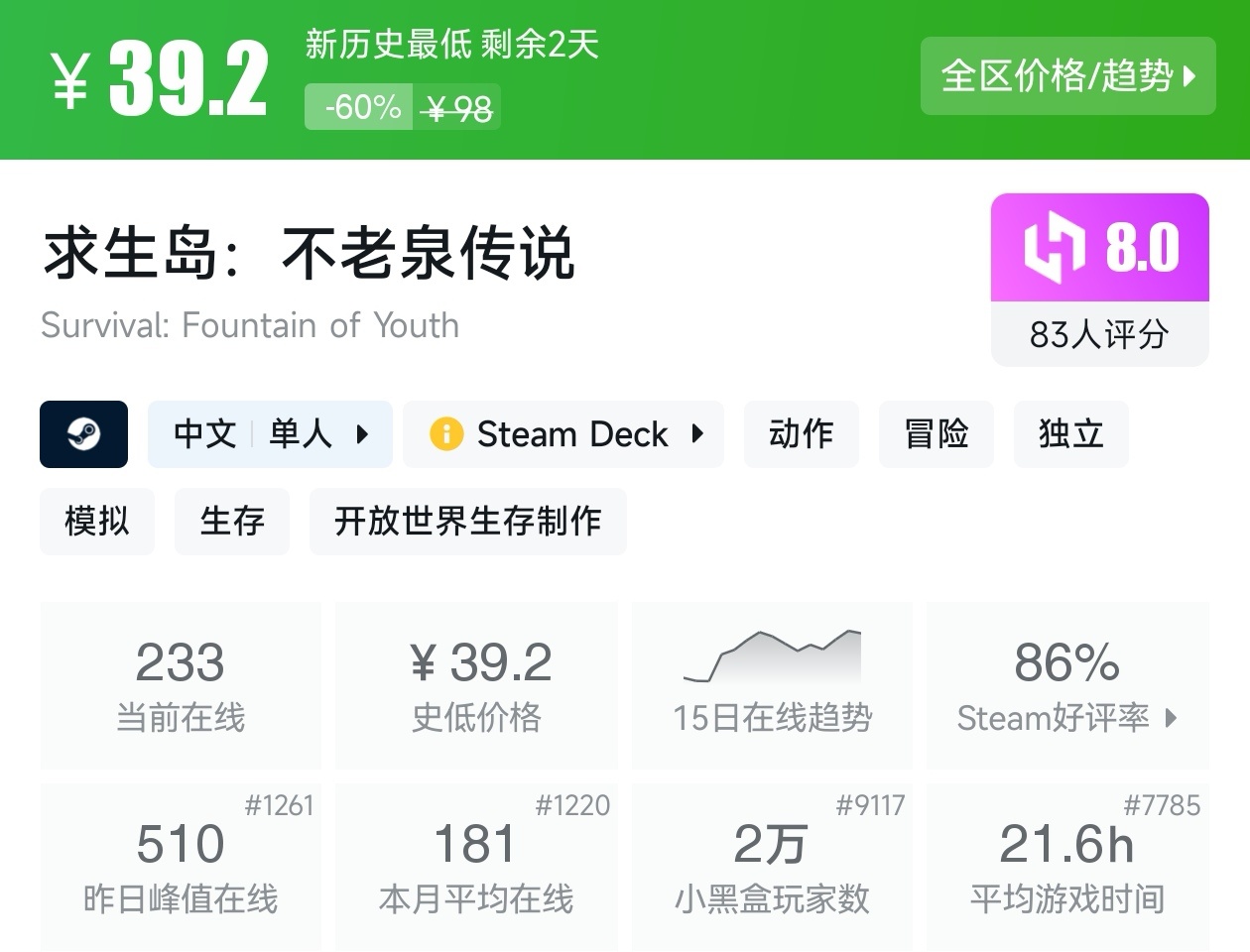Image resolution: width=1250 pixels, height=952 pixels.
Task: Expand Steam好评率 details arrow
Action: [x=1172, y=718]
